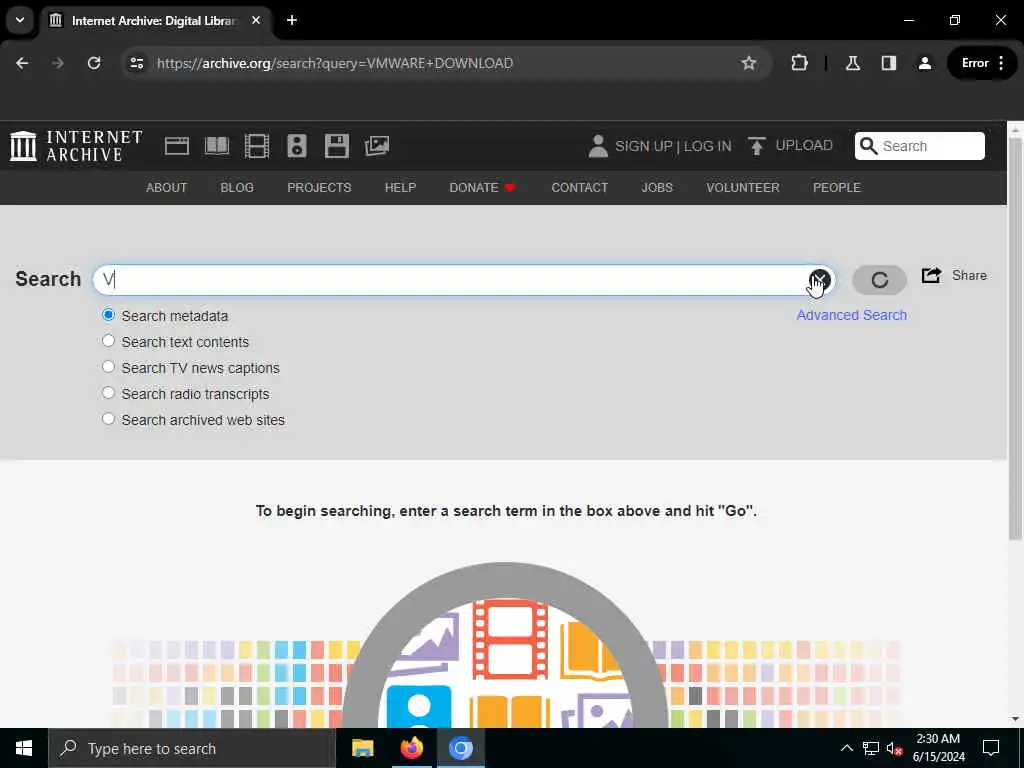Open the taskbar clock showing 2:30 AM

(938, 748)
